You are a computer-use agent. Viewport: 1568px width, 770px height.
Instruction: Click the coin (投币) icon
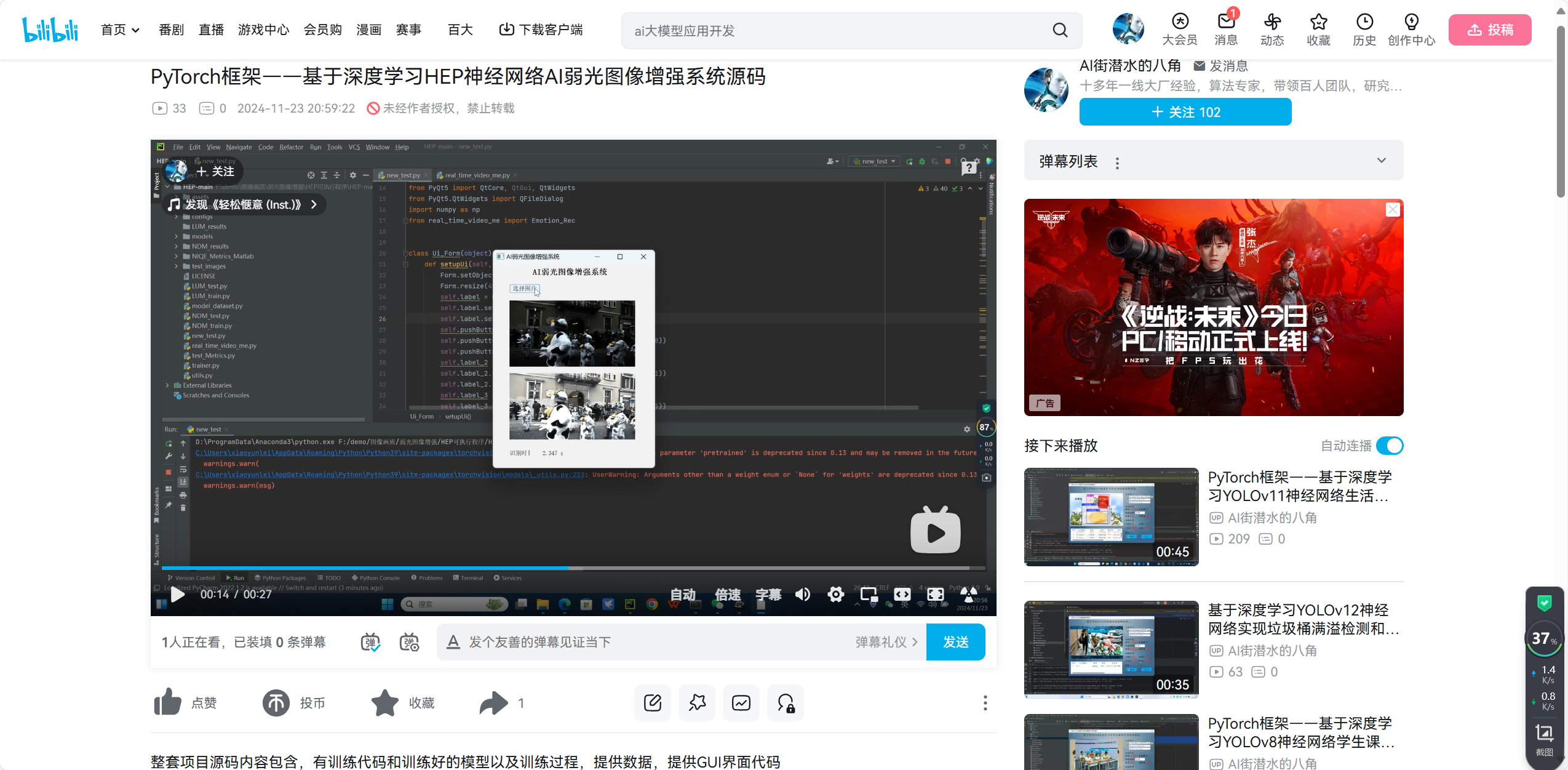click(276, 702)
